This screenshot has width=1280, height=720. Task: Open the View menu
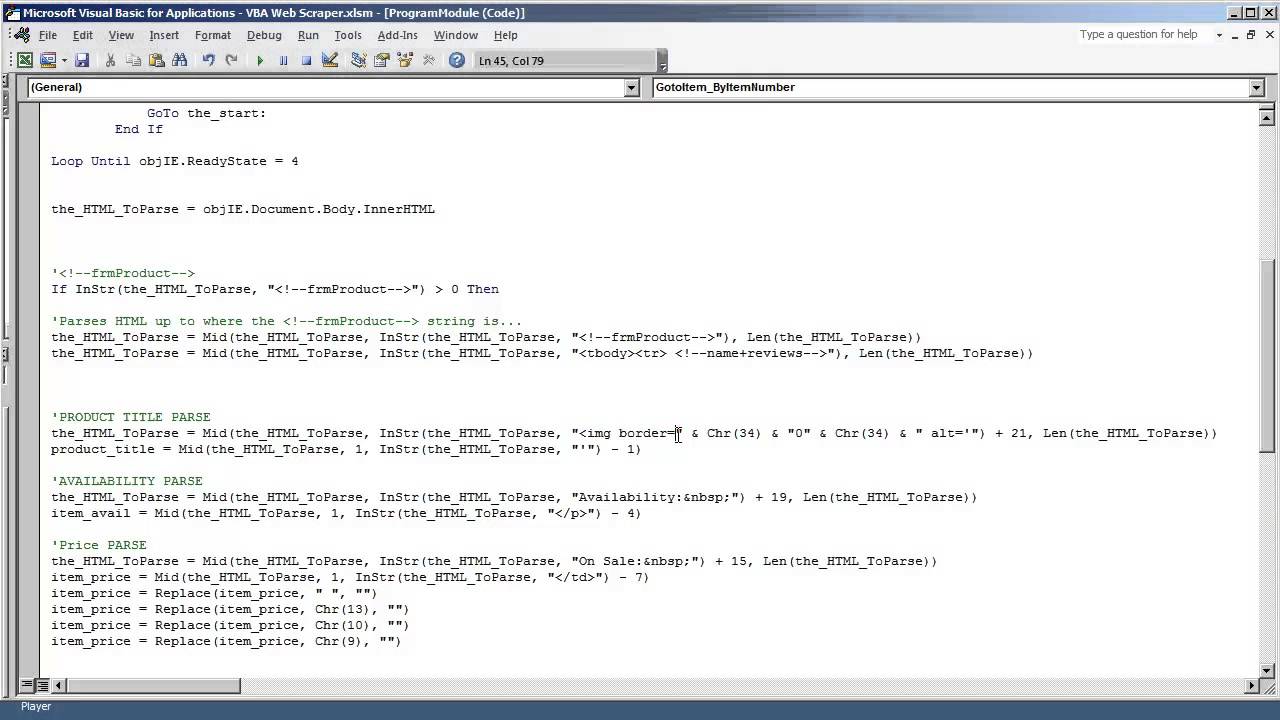tap(121, 35)
